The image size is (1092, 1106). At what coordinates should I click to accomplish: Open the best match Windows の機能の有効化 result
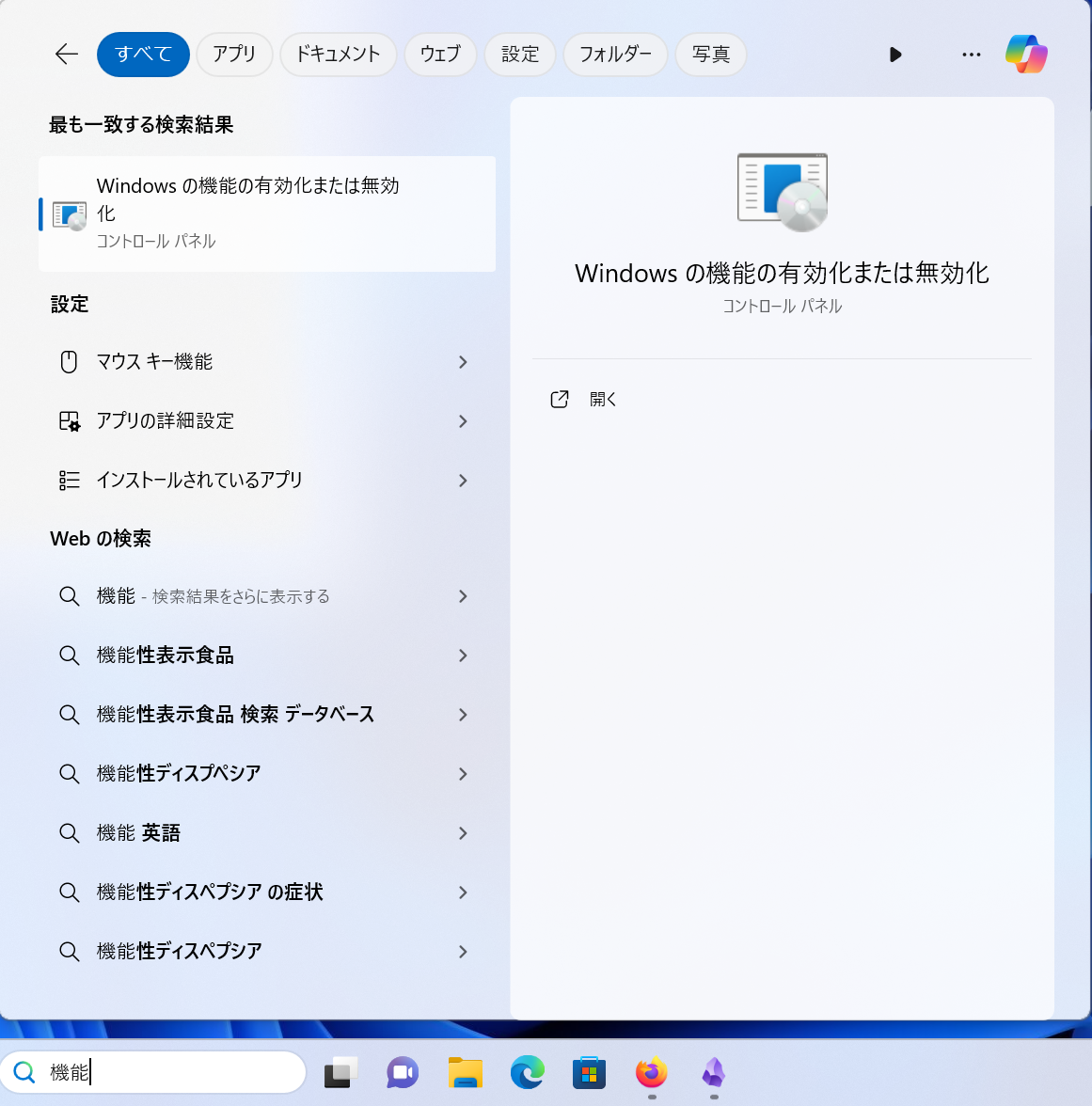pos(267,213)
